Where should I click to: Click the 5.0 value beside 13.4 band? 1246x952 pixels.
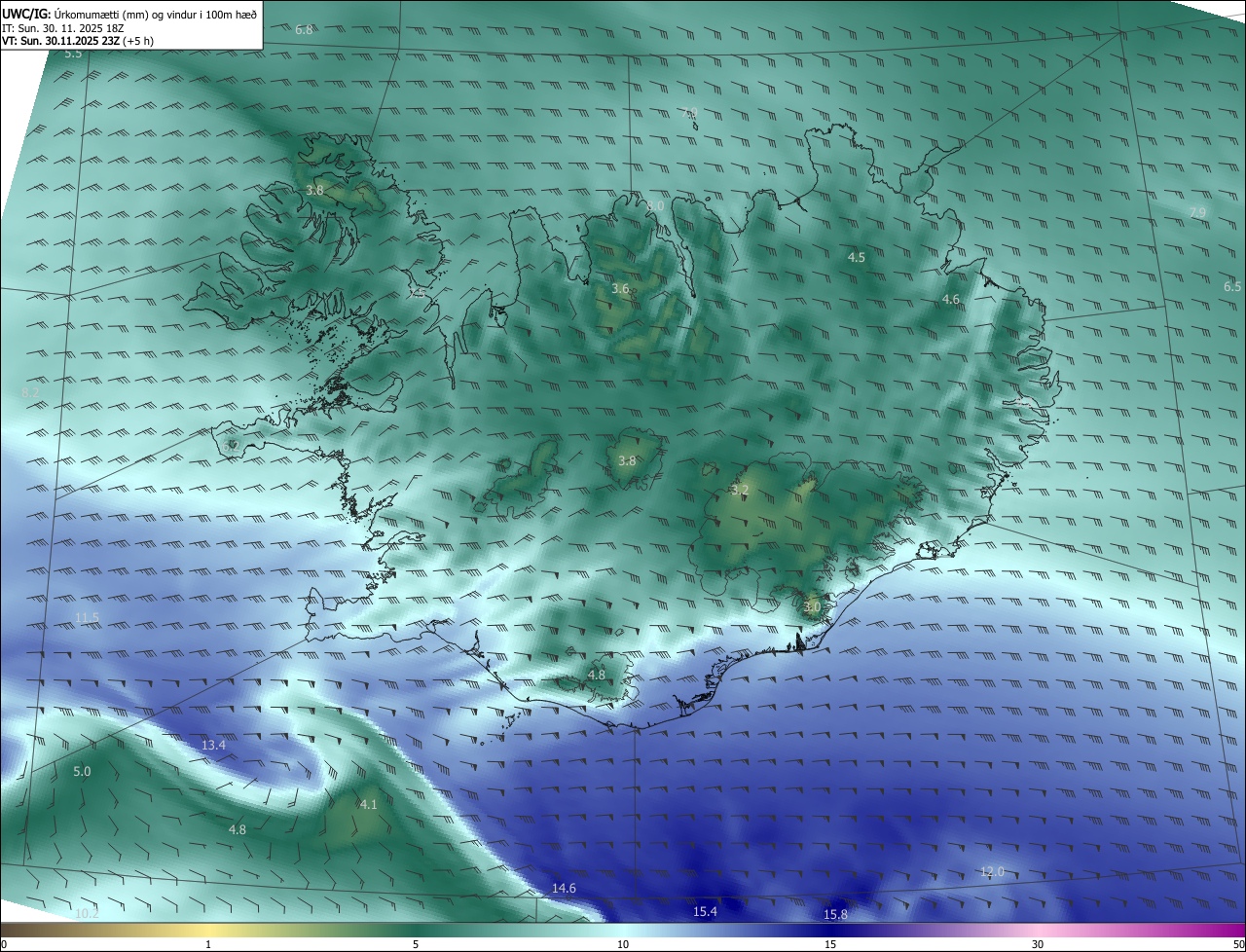(x=82, y=772)
